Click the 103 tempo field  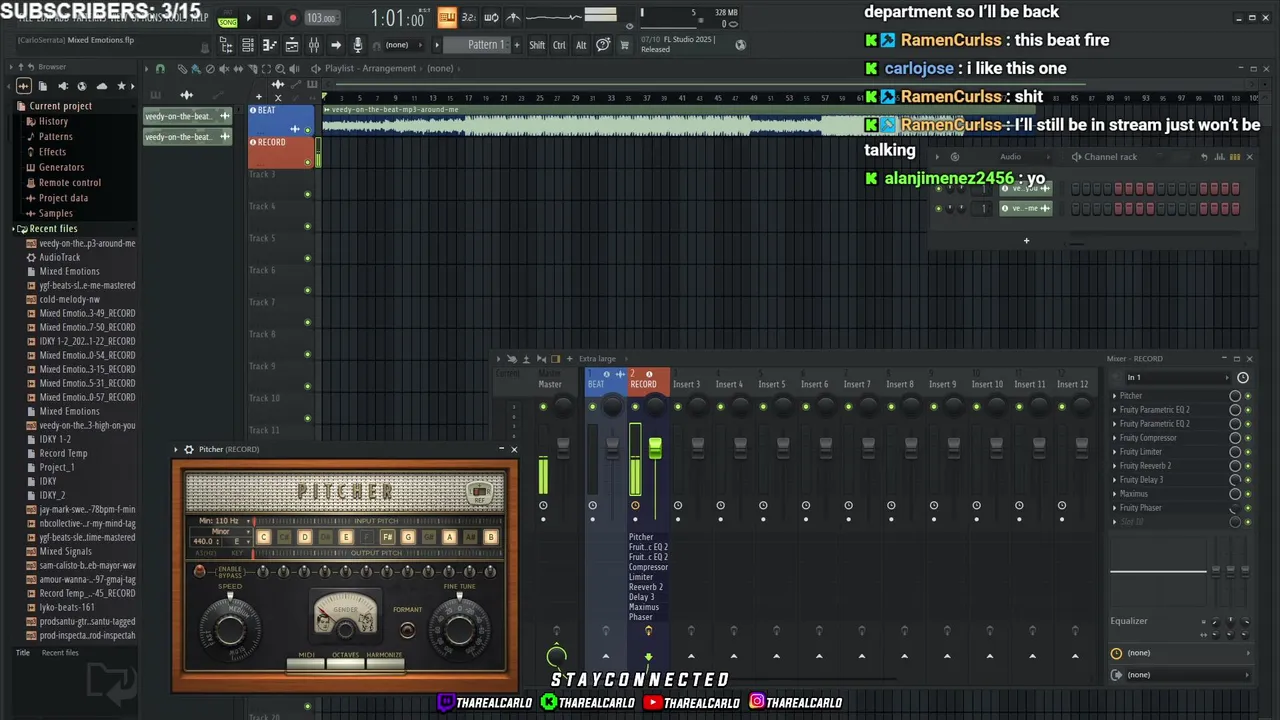point(321,18)
